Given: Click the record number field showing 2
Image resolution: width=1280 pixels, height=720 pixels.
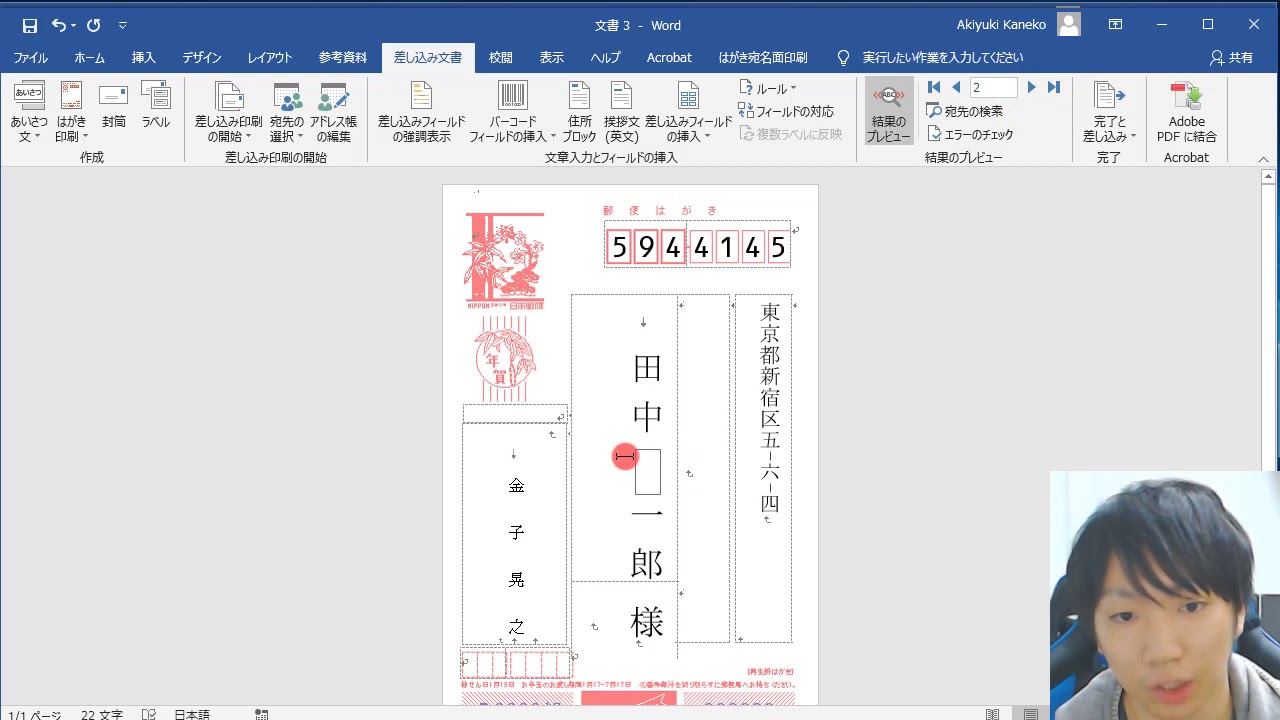Looking at the screenshot, I should click(991, 87).
